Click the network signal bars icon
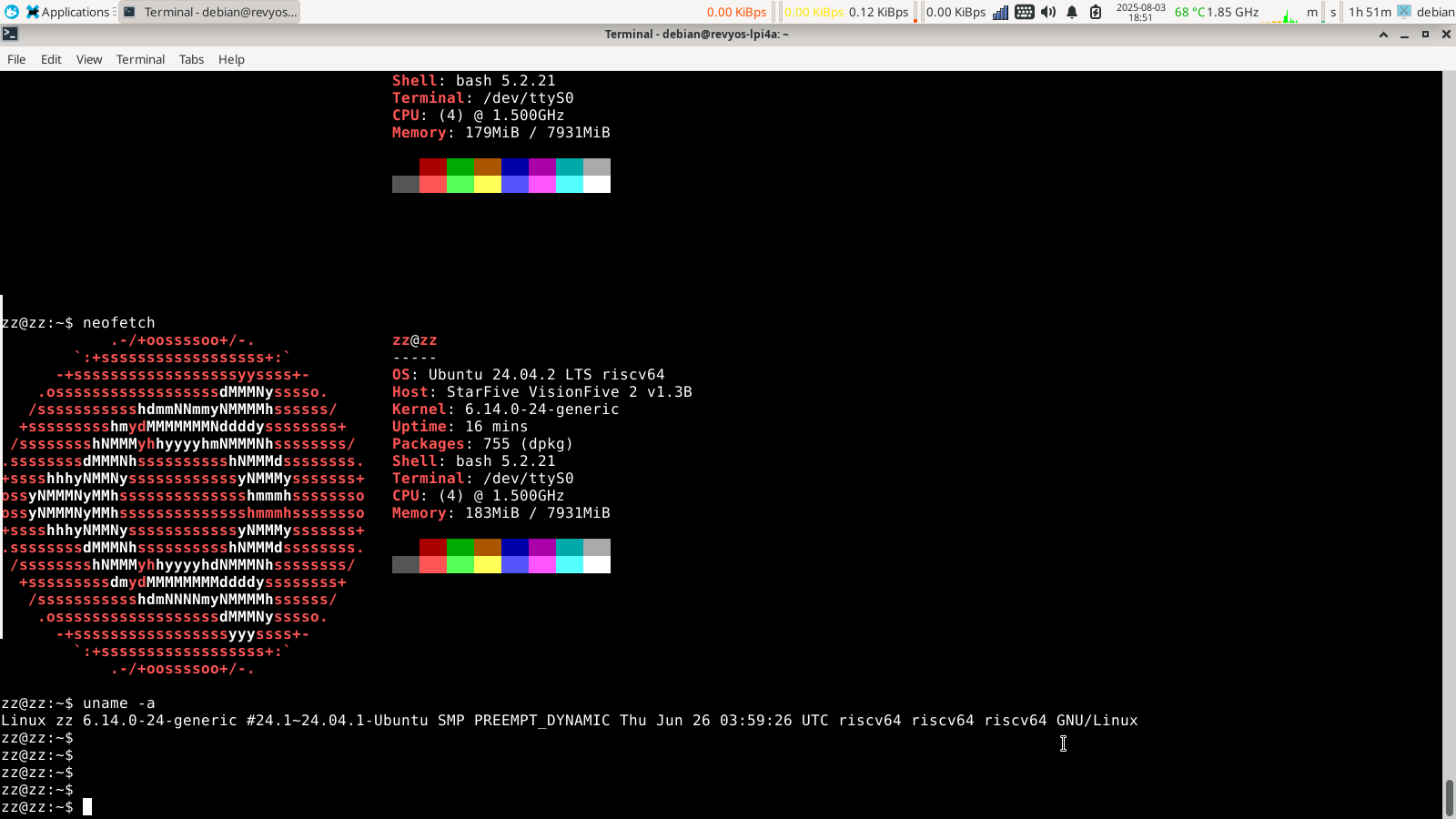This screenshot has width=1456, height=819. pos(1000,12)
